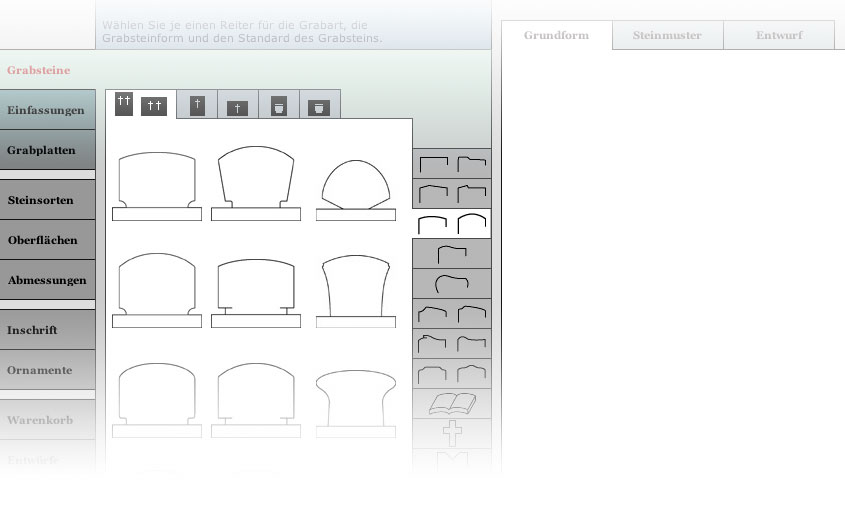Open the Abmessungen settings
The height and width of the screenshot is (505, 845).
click(x=47, y=280)
